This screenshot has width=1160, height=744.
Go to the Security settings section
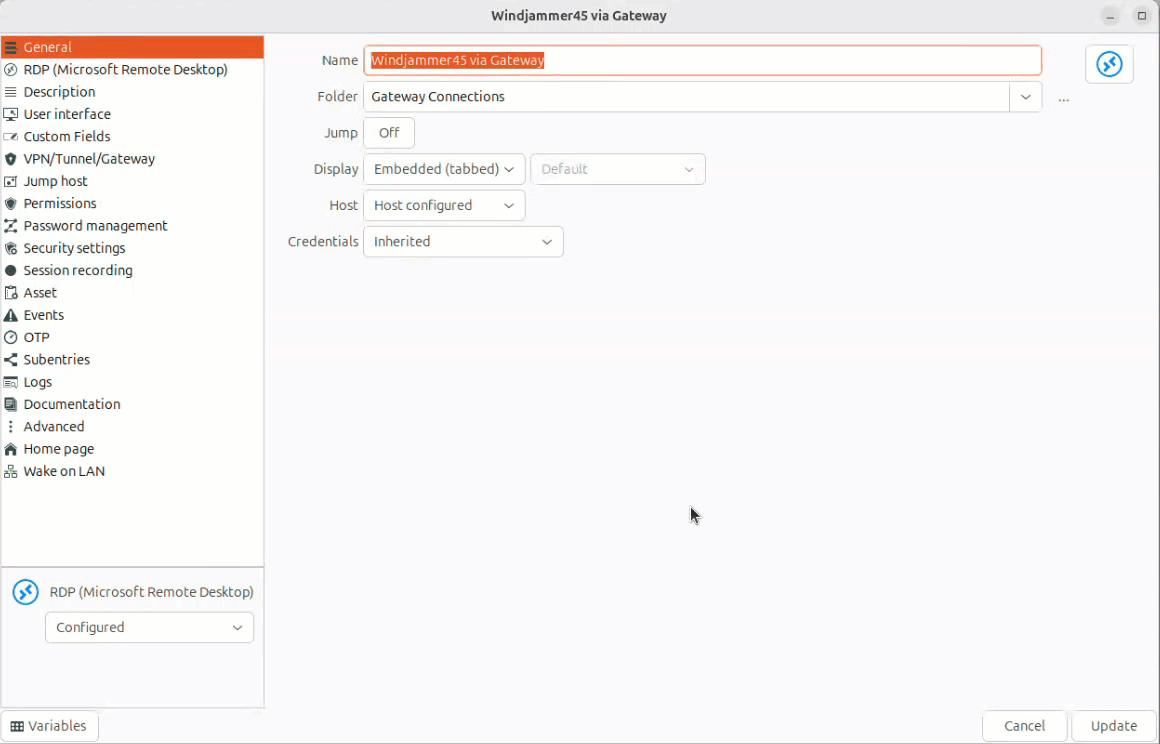point(74,248)
